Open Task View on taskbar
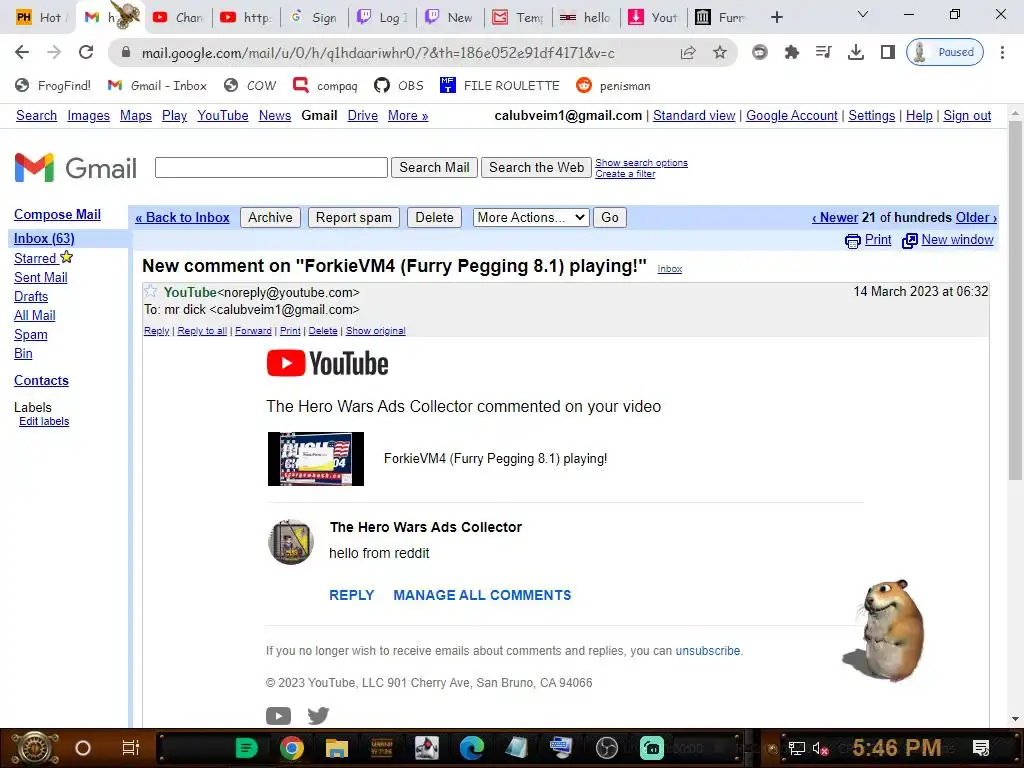This screenshot has height=768, width=1024. click(131, 748)
